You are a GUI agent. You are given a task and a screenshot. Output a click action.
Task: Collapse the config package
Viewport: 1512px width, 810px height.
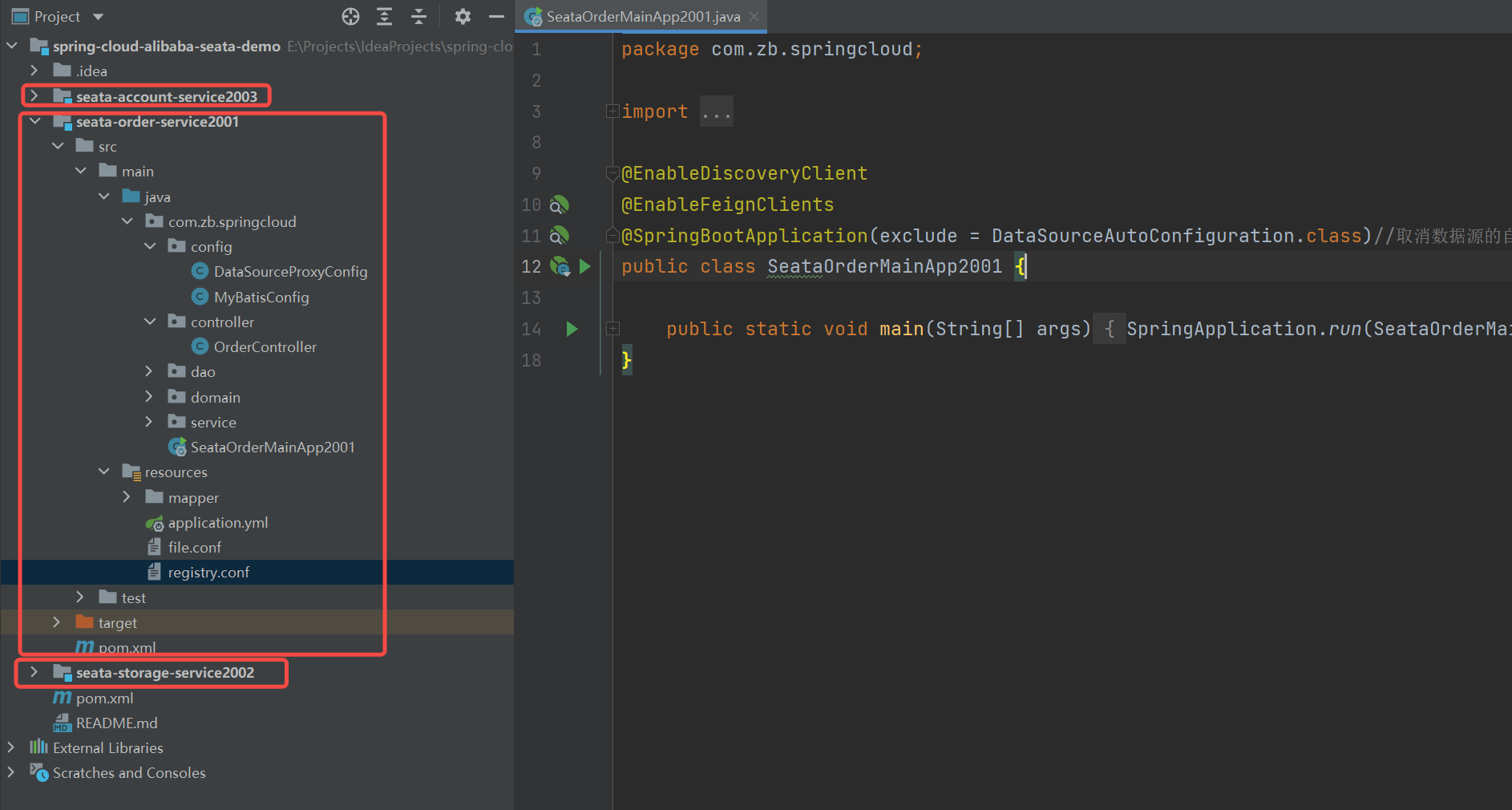150,246
